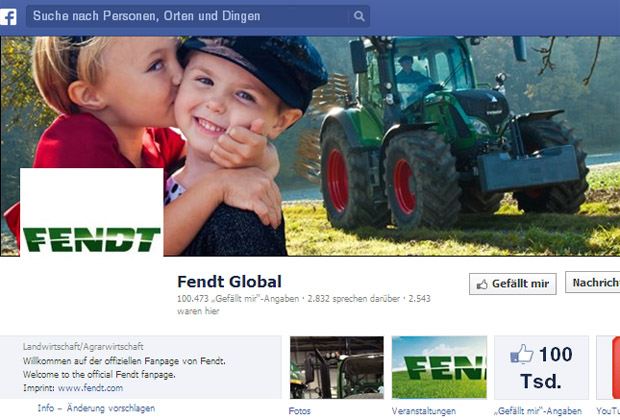620x420 pixels.
Task: Open the Fendt logo profile picture
Action: (x=91, y=212)
